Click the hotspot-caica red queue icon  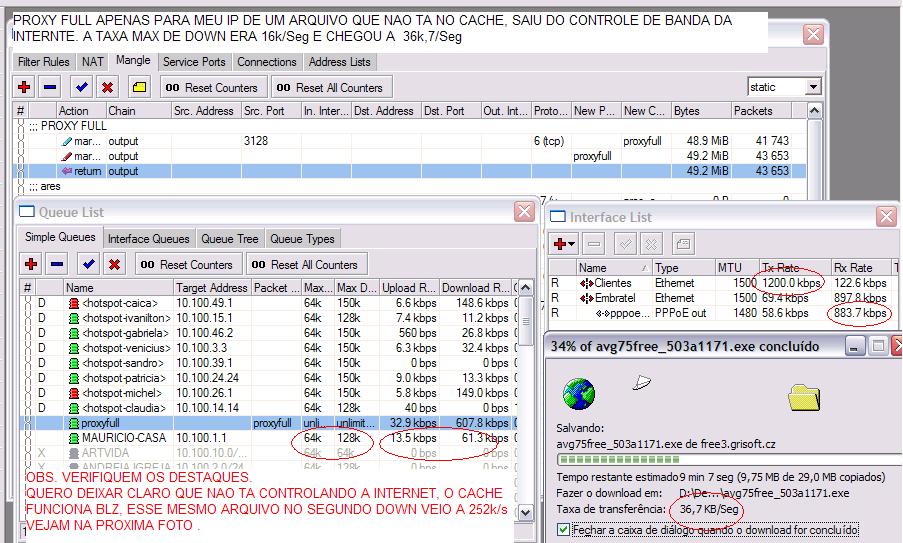click(x=74, y=303)
